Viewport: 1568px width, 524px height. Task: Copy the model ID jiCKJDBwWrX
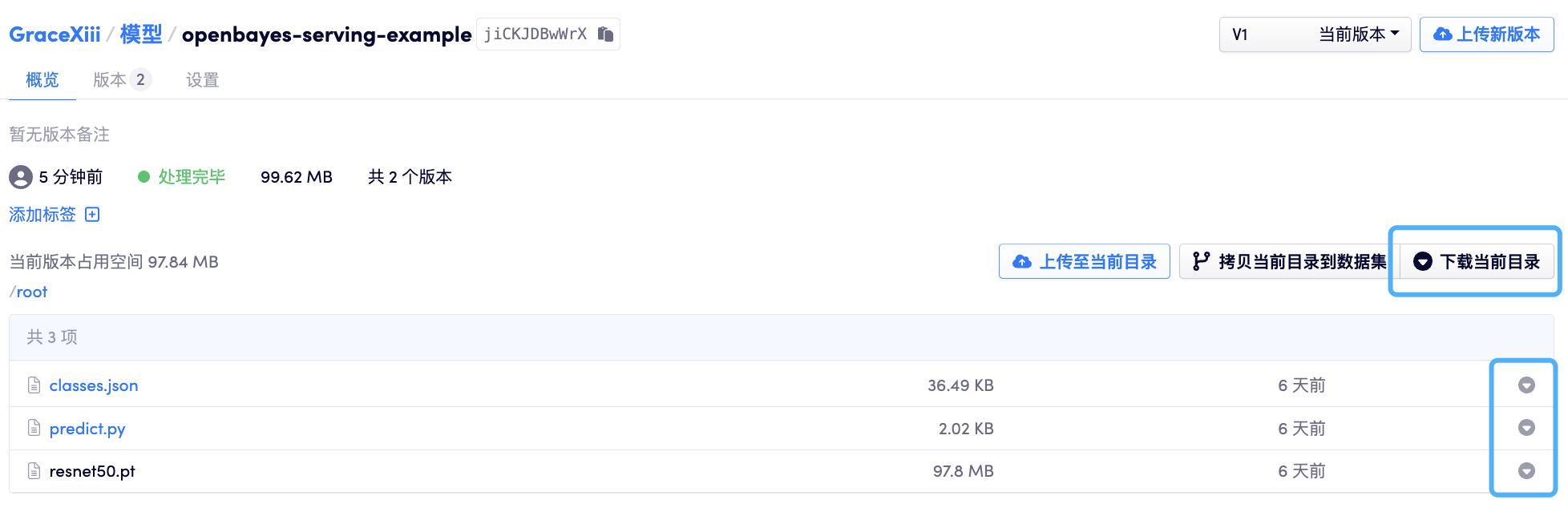click(605, 34)
